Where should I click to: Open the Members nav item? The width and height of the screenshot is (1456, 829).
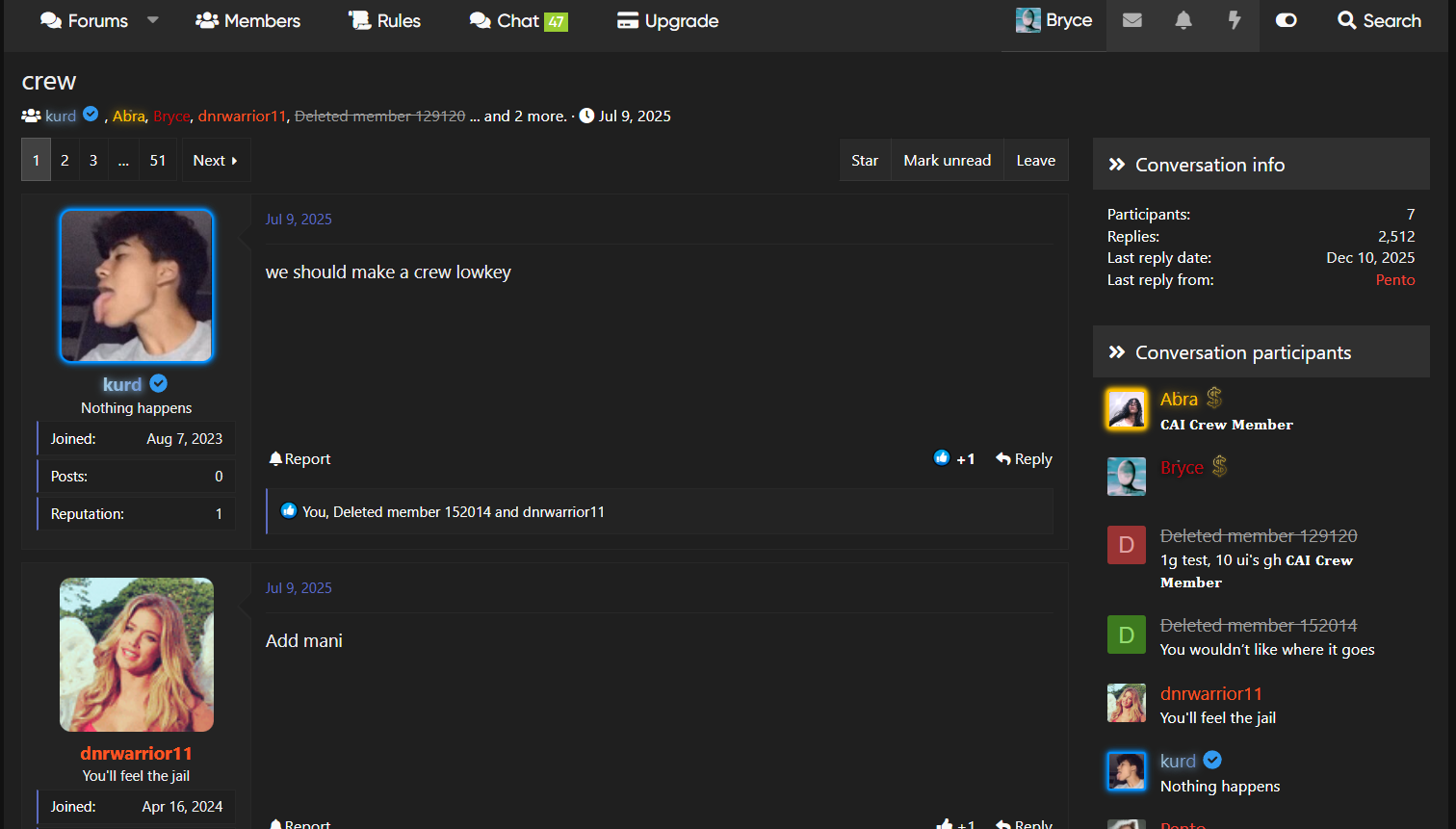tap(248, 21)
